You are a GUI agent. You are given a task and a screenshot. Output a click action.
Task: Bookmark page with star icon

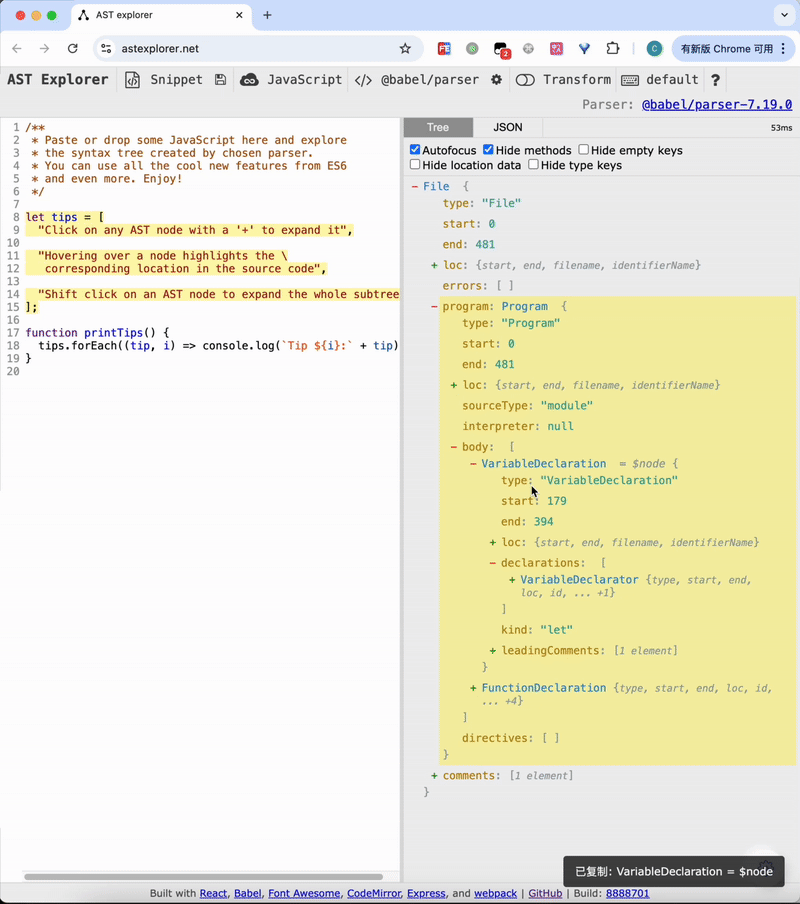click(405, 48)
